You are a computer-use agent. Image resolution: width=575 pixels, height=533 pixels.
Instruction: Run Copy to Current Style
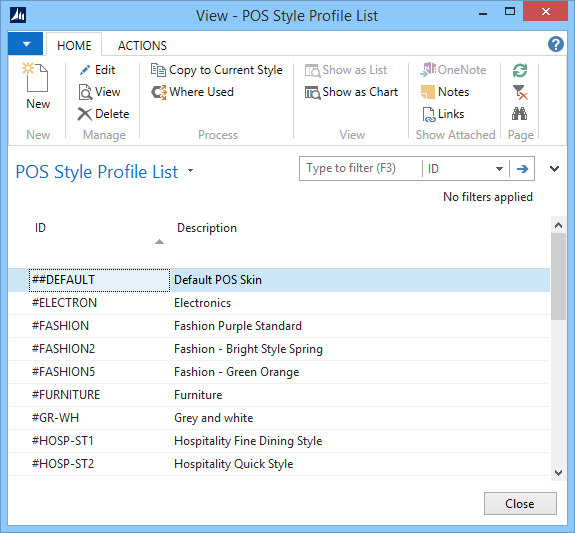coord(217,70)
